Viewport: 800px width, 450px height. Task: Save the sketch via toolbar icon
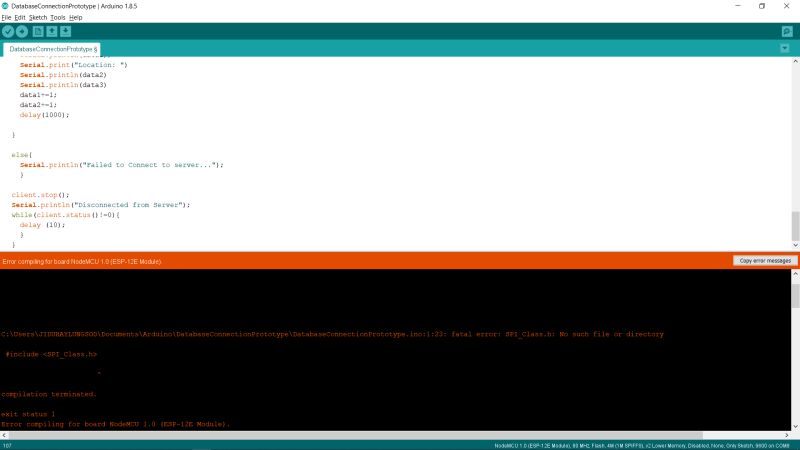tap(65, 32)
